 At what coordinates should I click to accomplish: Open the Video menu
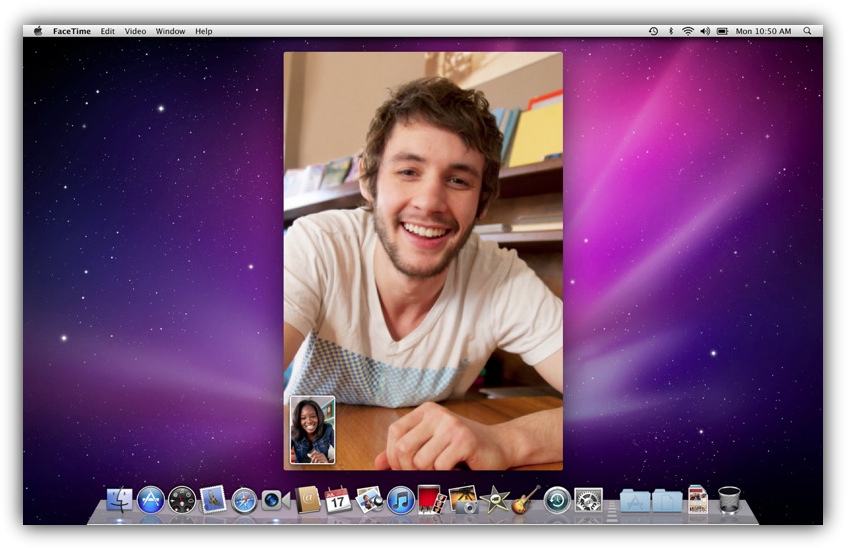(135, 31)
